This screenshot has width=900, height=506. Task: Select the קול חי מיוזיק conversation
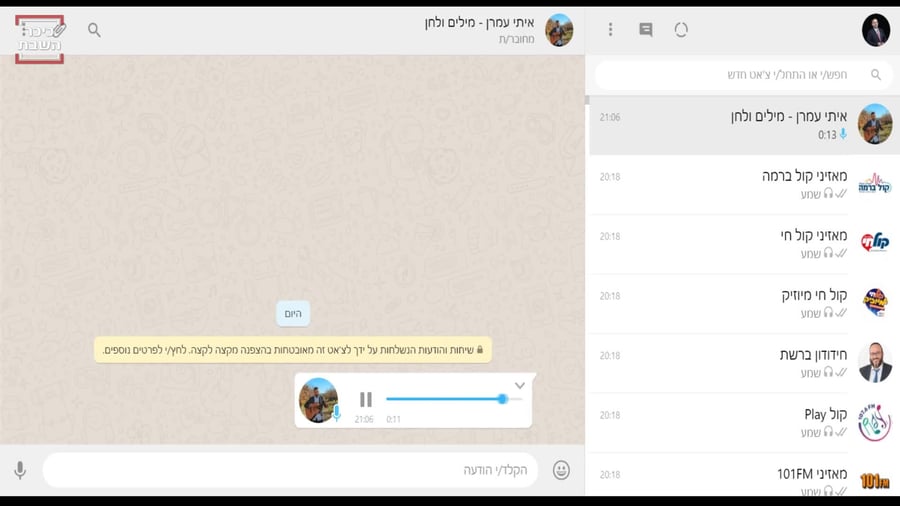[x=740, y=304]
